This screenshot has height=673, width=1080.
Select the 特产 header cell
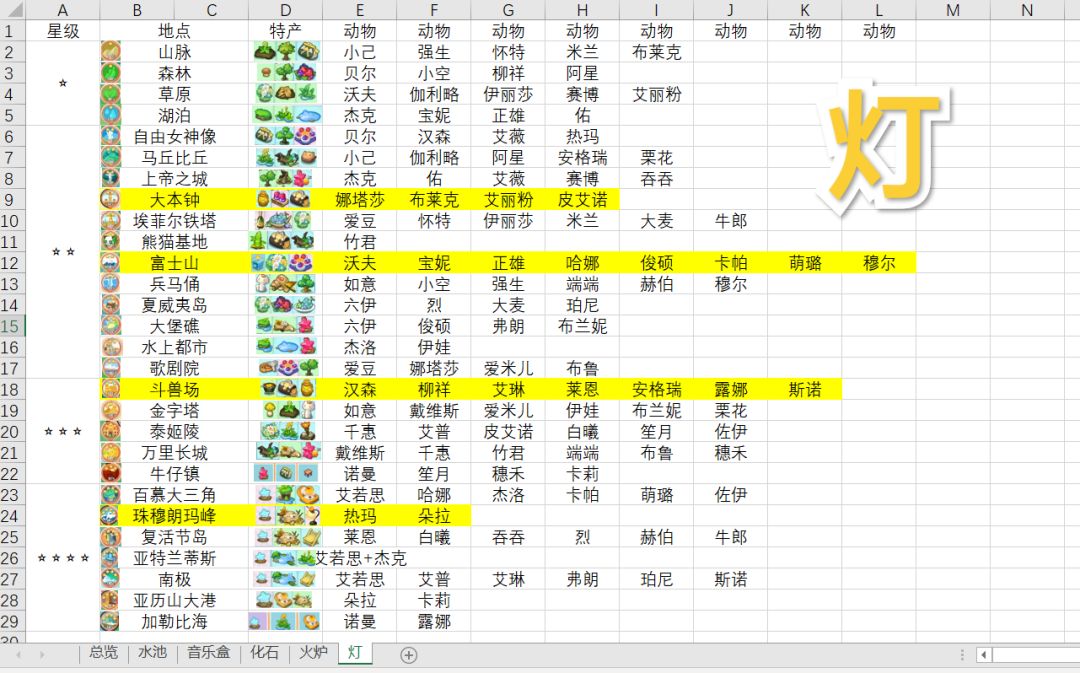[285, 31]
